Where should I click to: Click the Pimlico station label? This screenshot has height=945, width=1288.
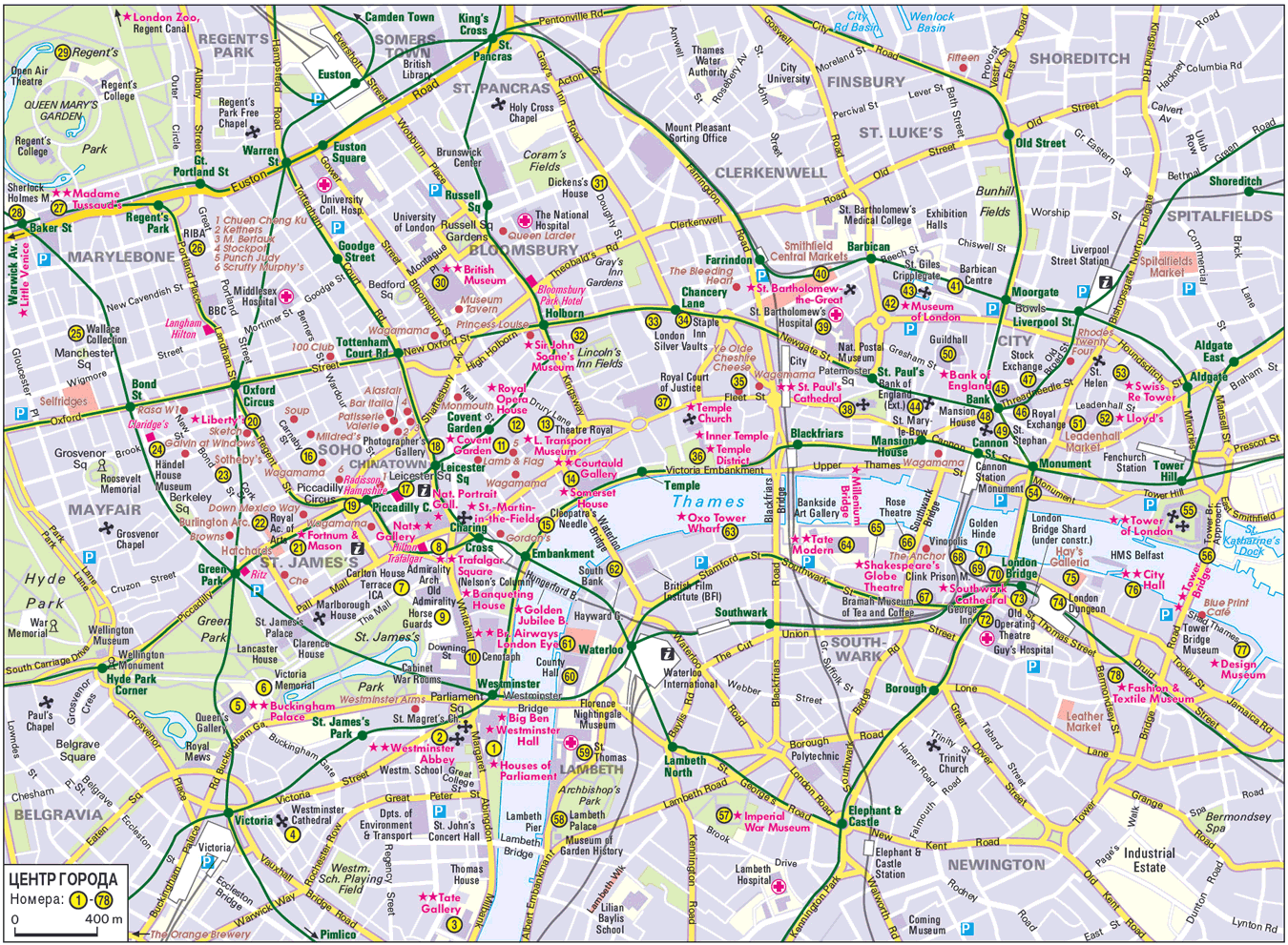click(338, 935)
